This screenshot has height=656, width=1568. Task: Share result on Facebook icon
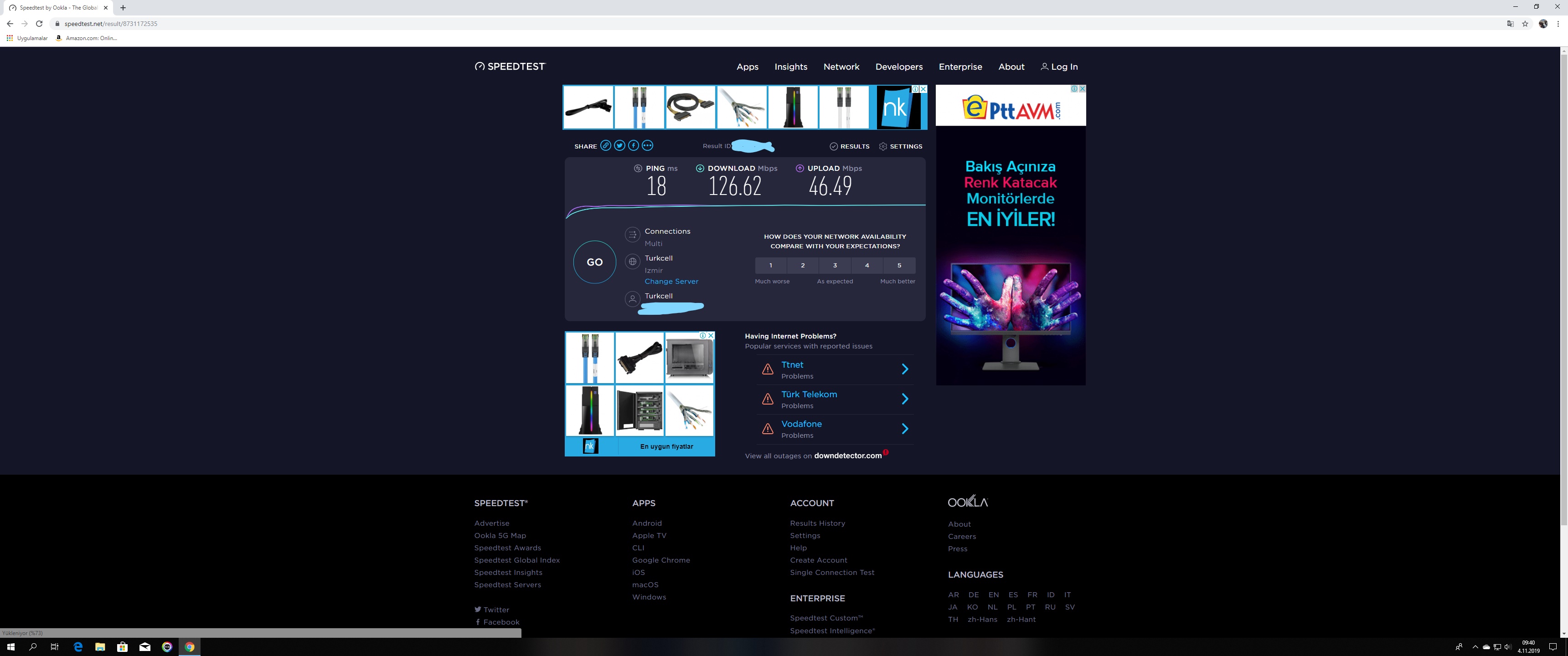634,145
